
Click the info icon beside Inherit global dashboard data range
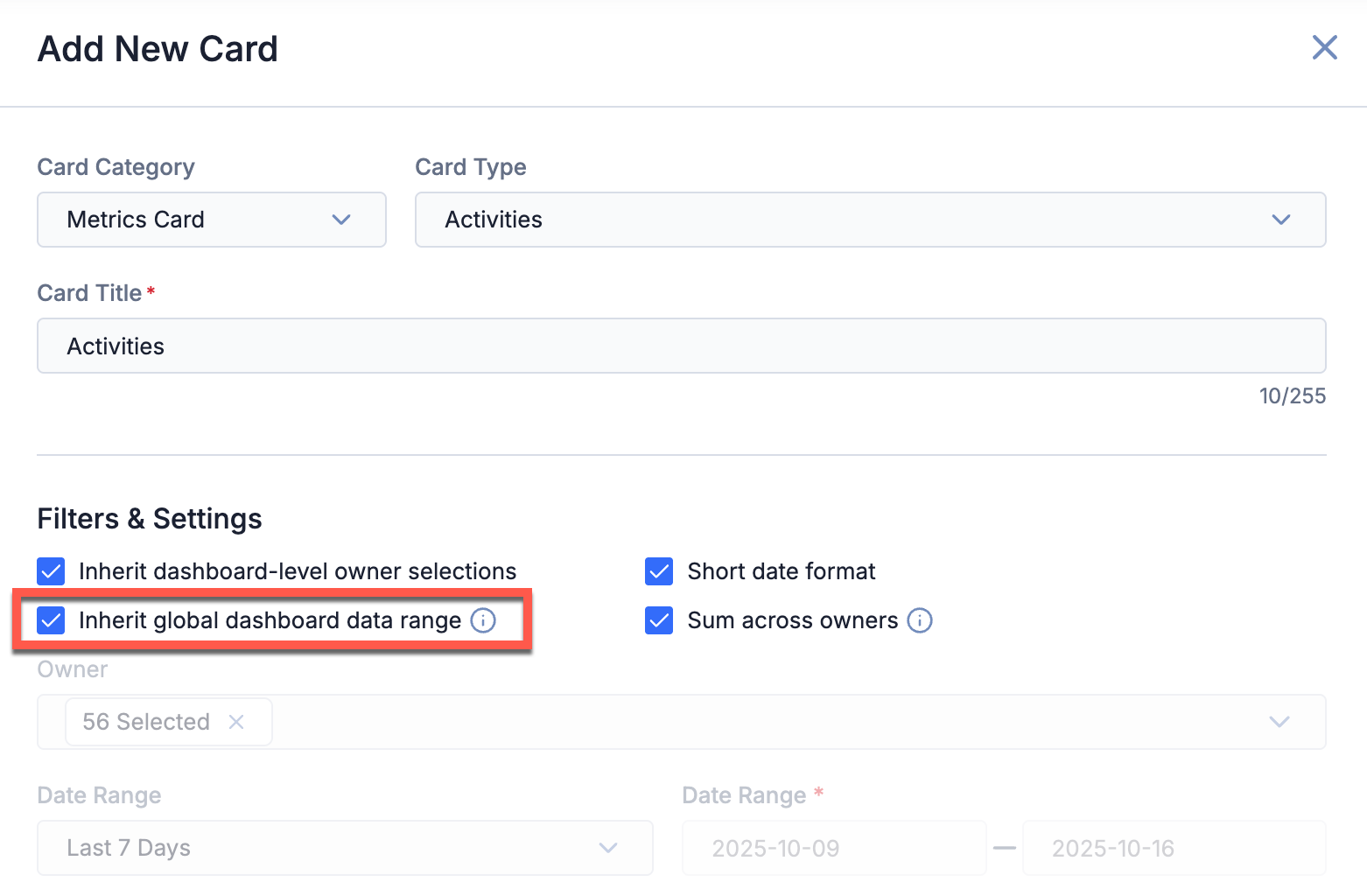(483, 620)
